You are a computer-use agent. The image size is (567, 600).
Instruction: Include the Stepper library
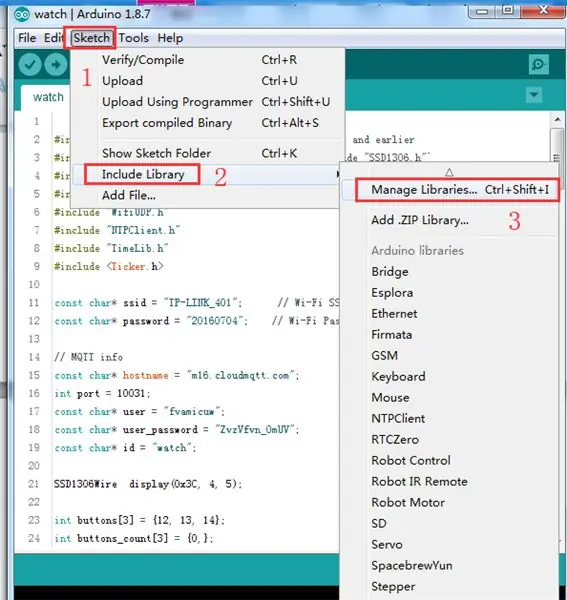click(393, 587)
